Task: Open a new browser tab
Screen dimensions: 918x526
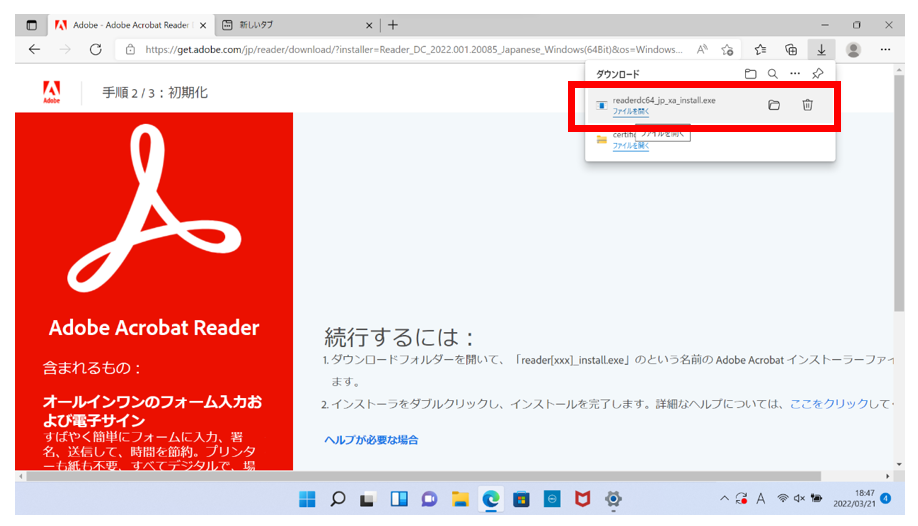Action: pos(393,25)
